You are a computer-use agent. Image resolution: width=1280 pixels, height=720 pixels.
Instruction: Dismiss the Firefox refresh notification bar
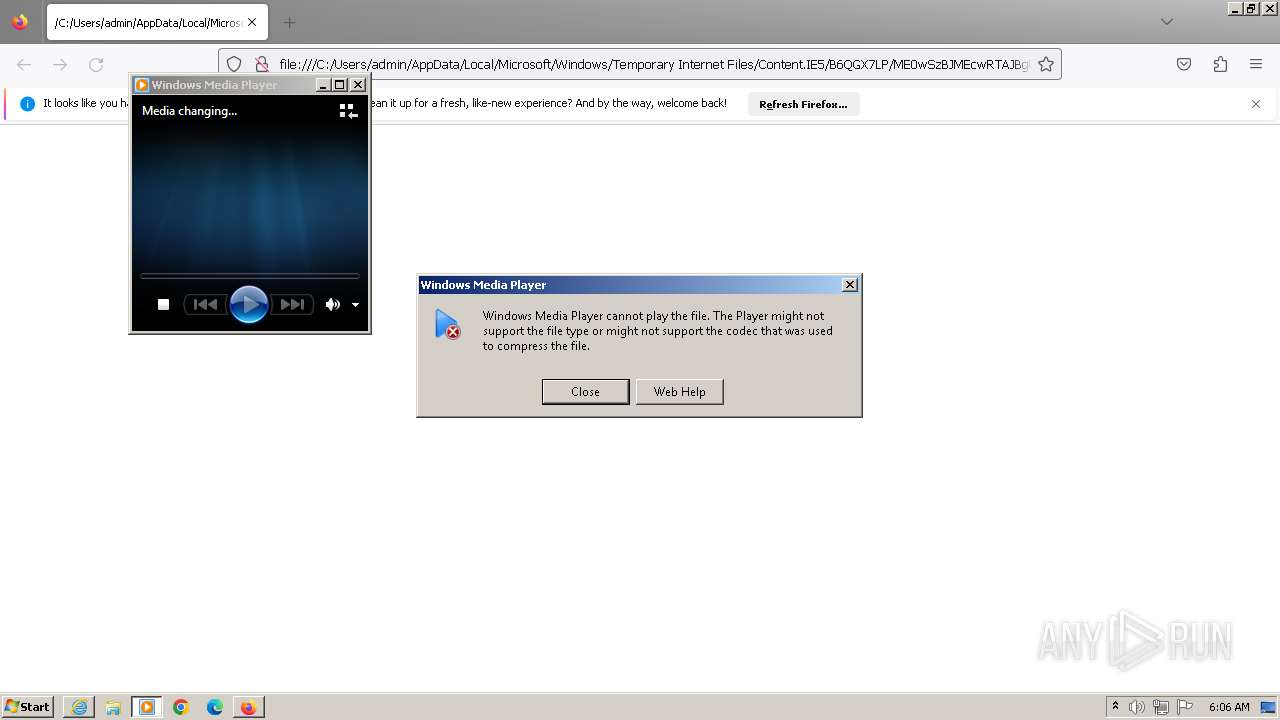(1256, 104)
